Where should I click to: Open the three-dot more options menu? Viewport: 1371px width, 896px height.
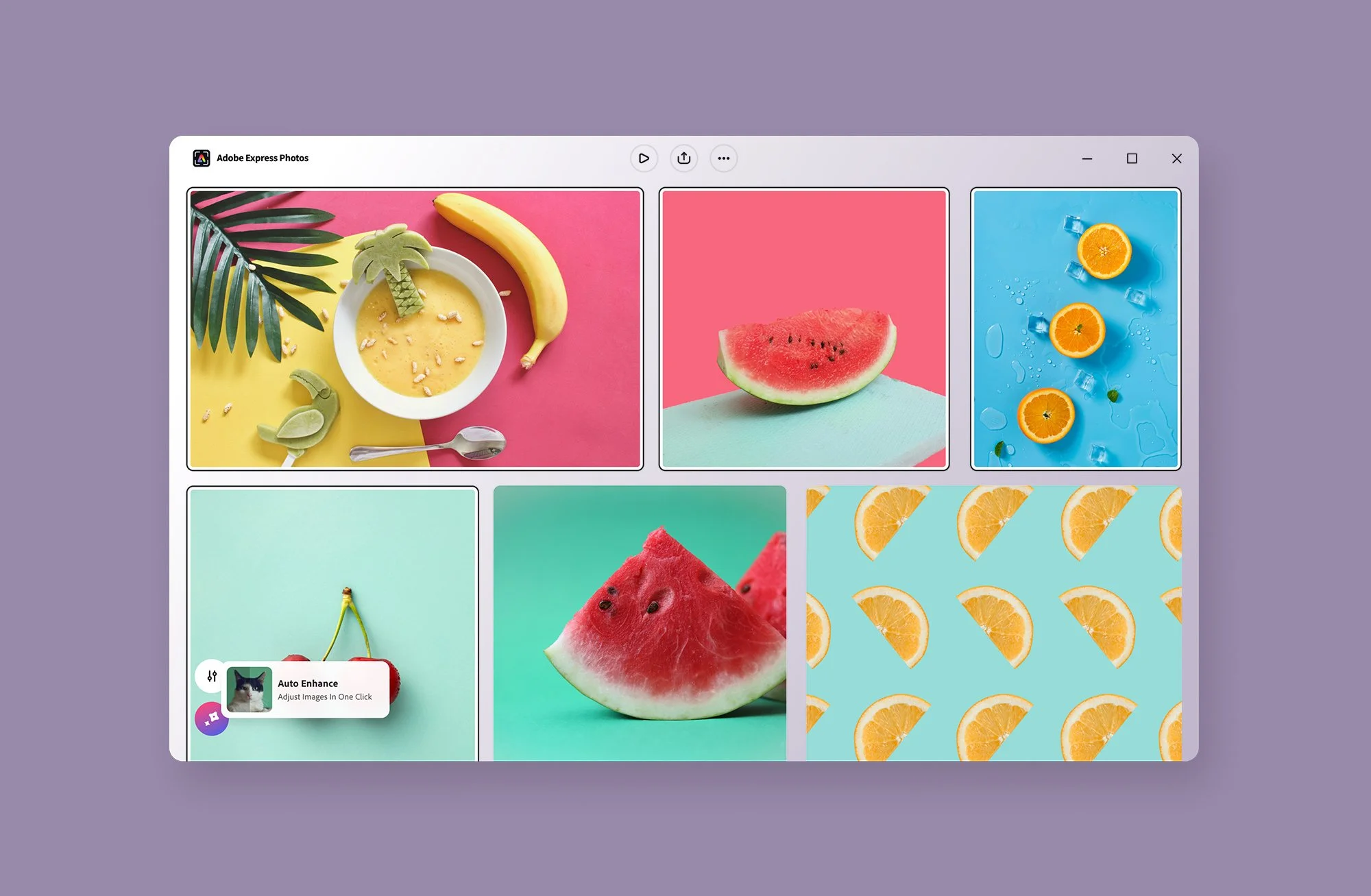(723, 158)
